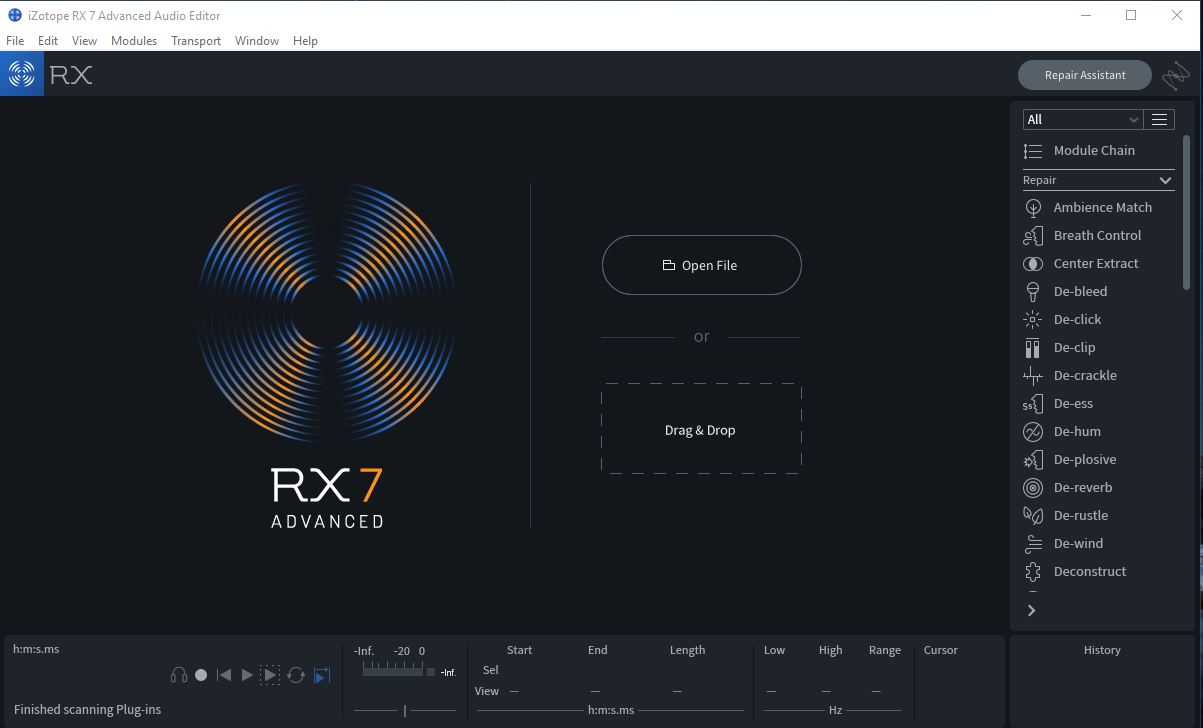Open the Transport menu
This screenshot has width=1203, height=728.
coord(196,40)
